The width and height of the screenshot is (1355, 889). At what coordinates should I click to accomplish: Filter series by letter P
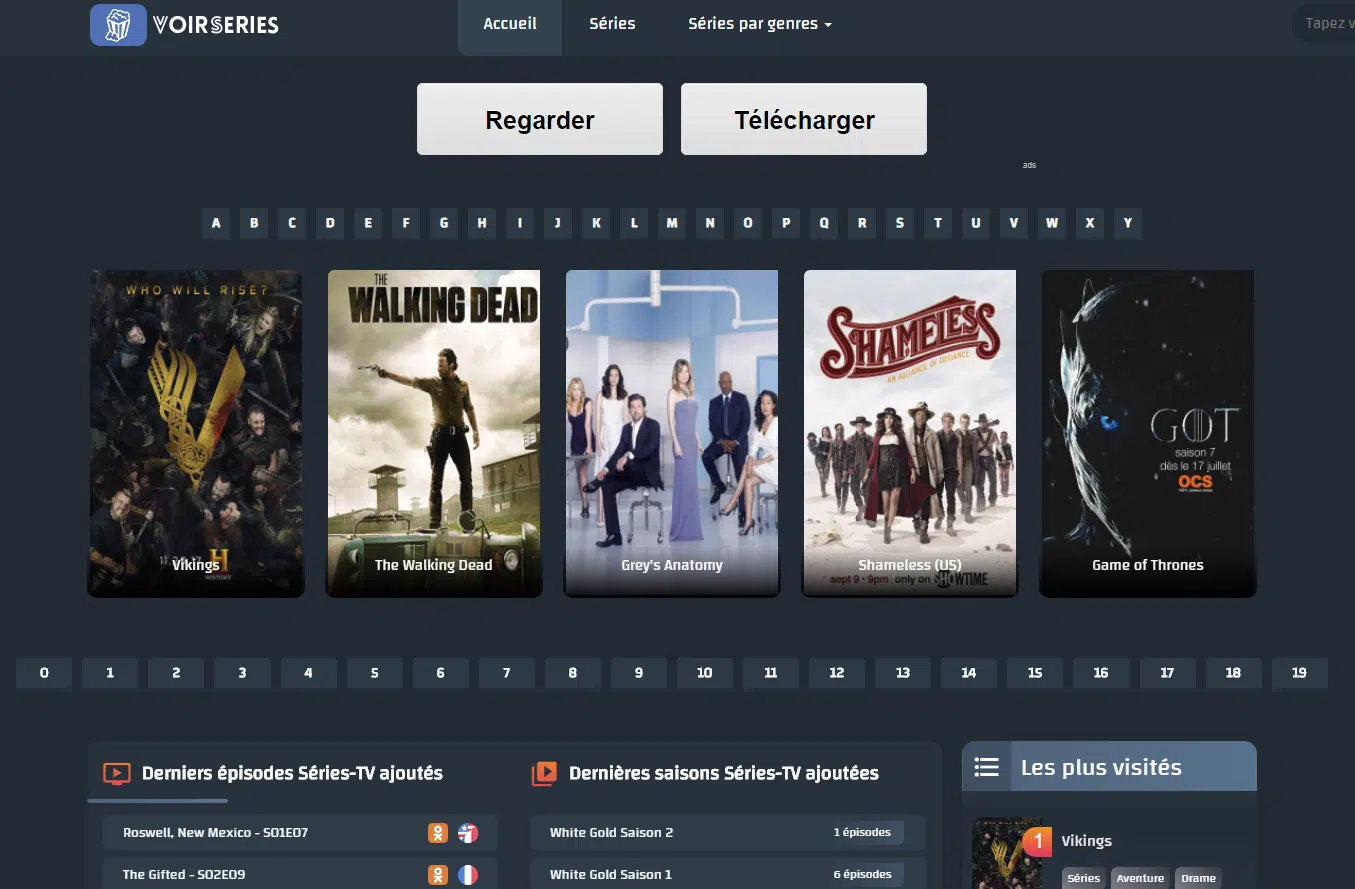pos(786,223)
